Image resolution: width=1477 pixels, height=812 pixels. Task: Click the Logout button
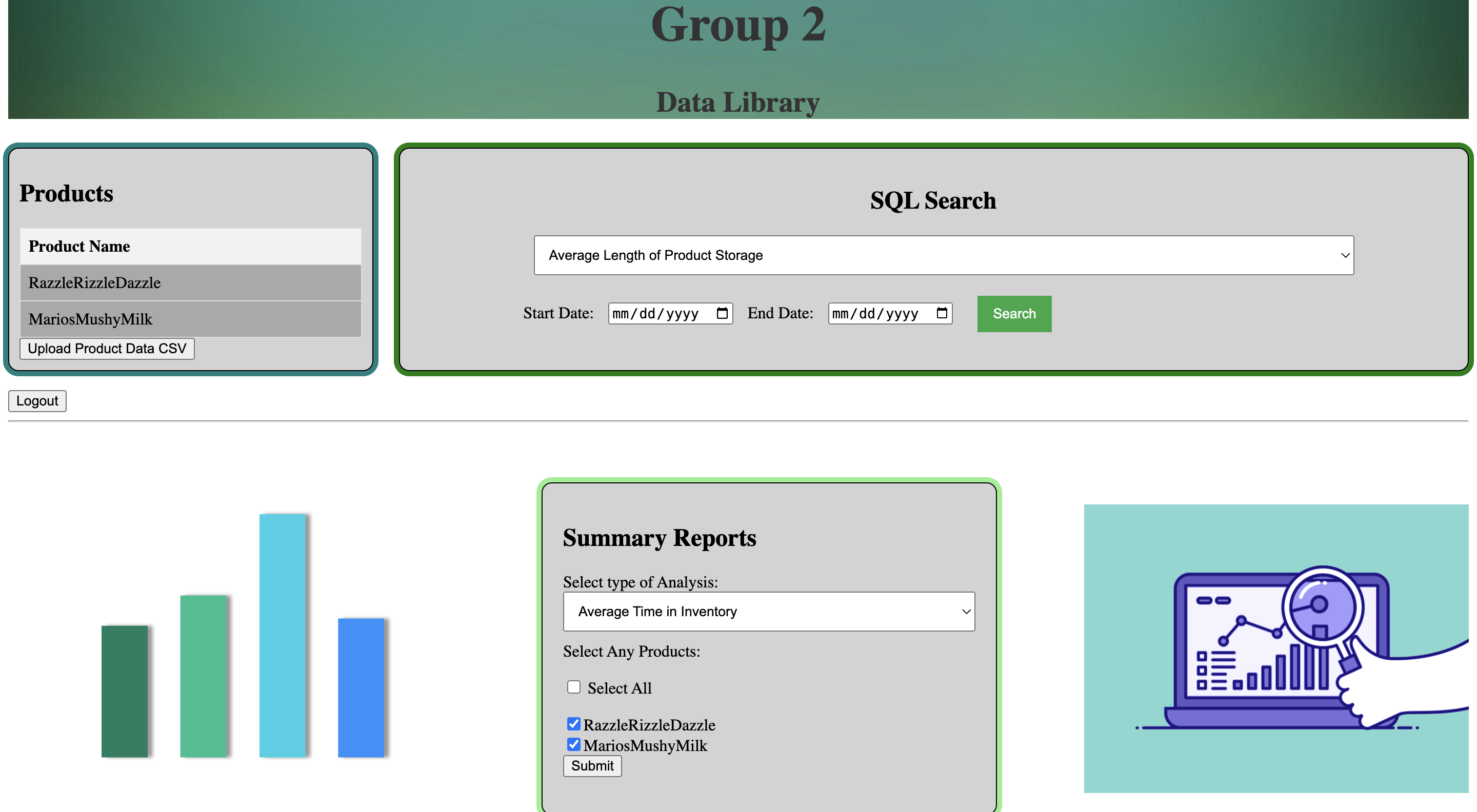pyautogui.click(x=37, y=400)
